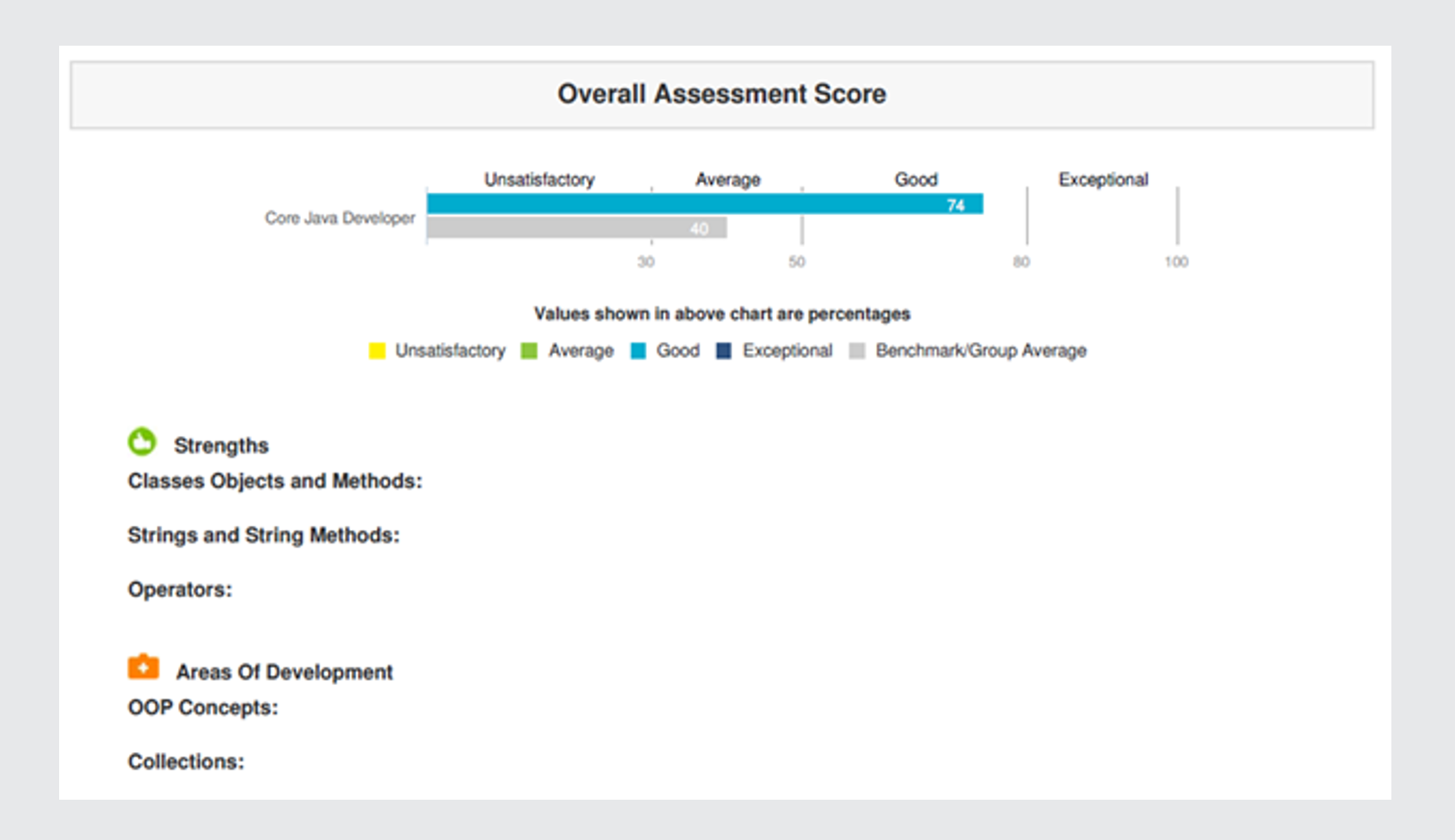Click the green Strengths thumbs-up icon
Viewport: 1455px width, 840px height.
coord(143,441)
